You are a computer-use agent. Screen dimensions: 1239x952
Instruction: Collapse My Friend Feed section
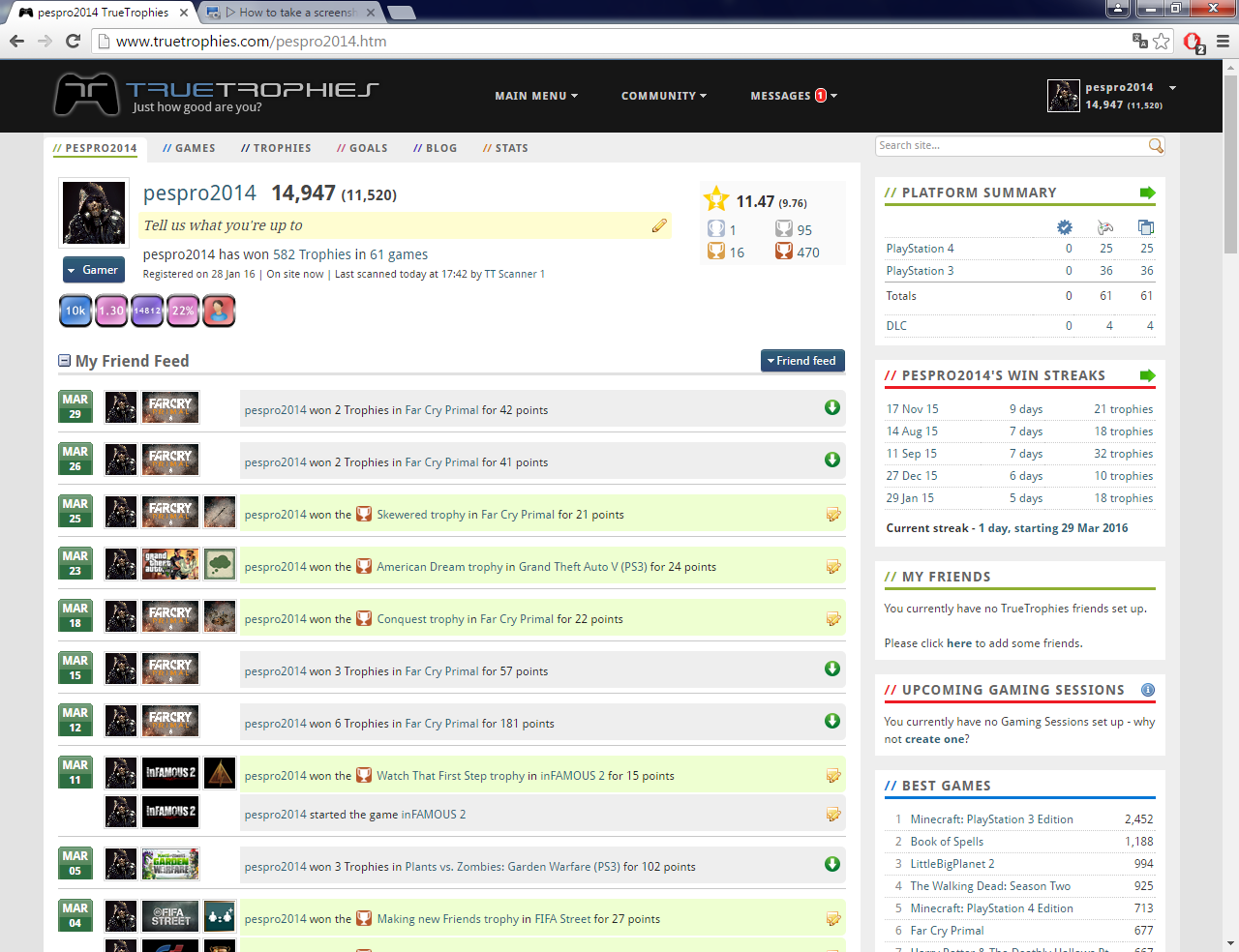64,361
